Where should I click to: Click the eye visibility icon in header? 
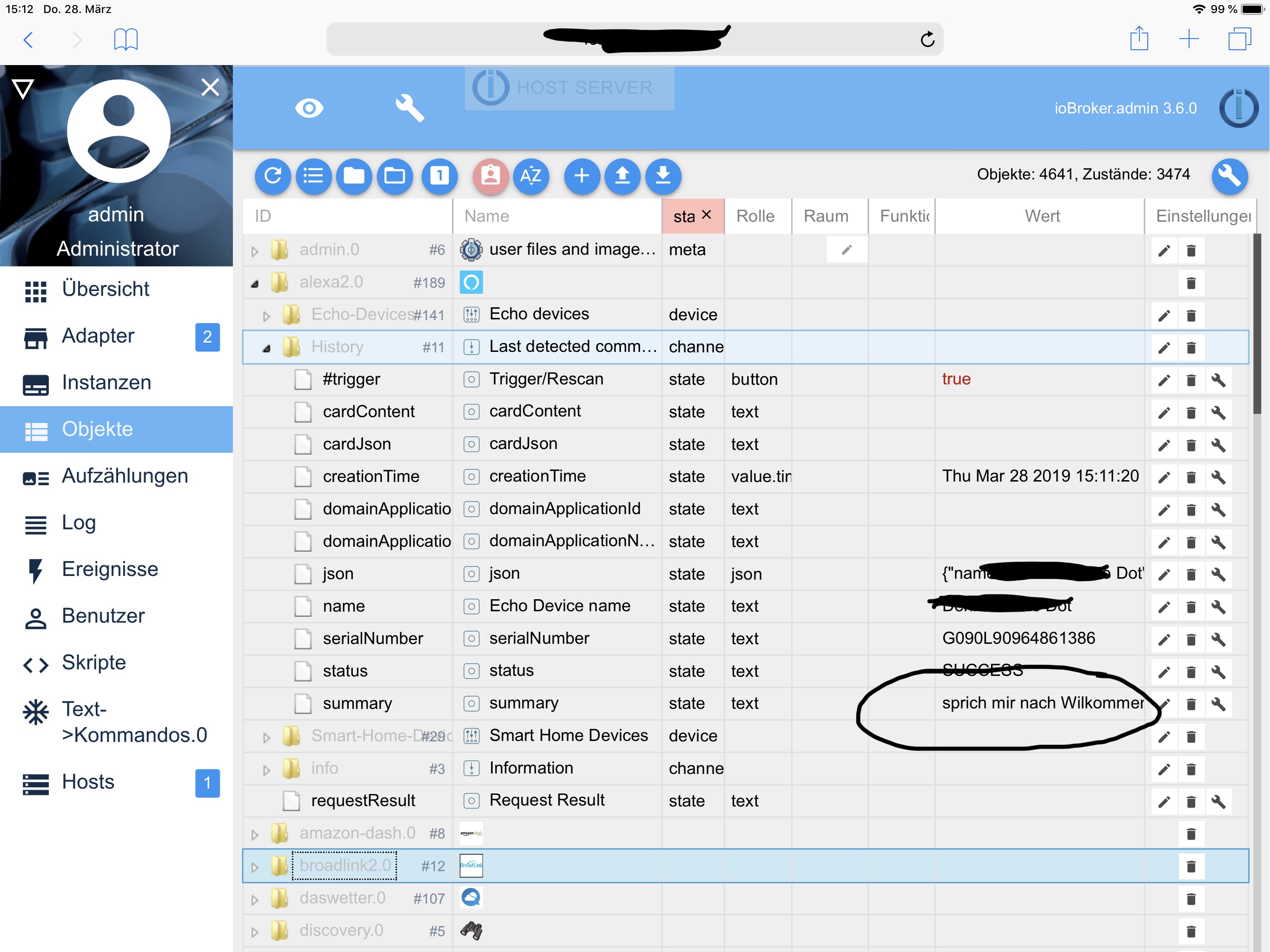pos(309,108)
